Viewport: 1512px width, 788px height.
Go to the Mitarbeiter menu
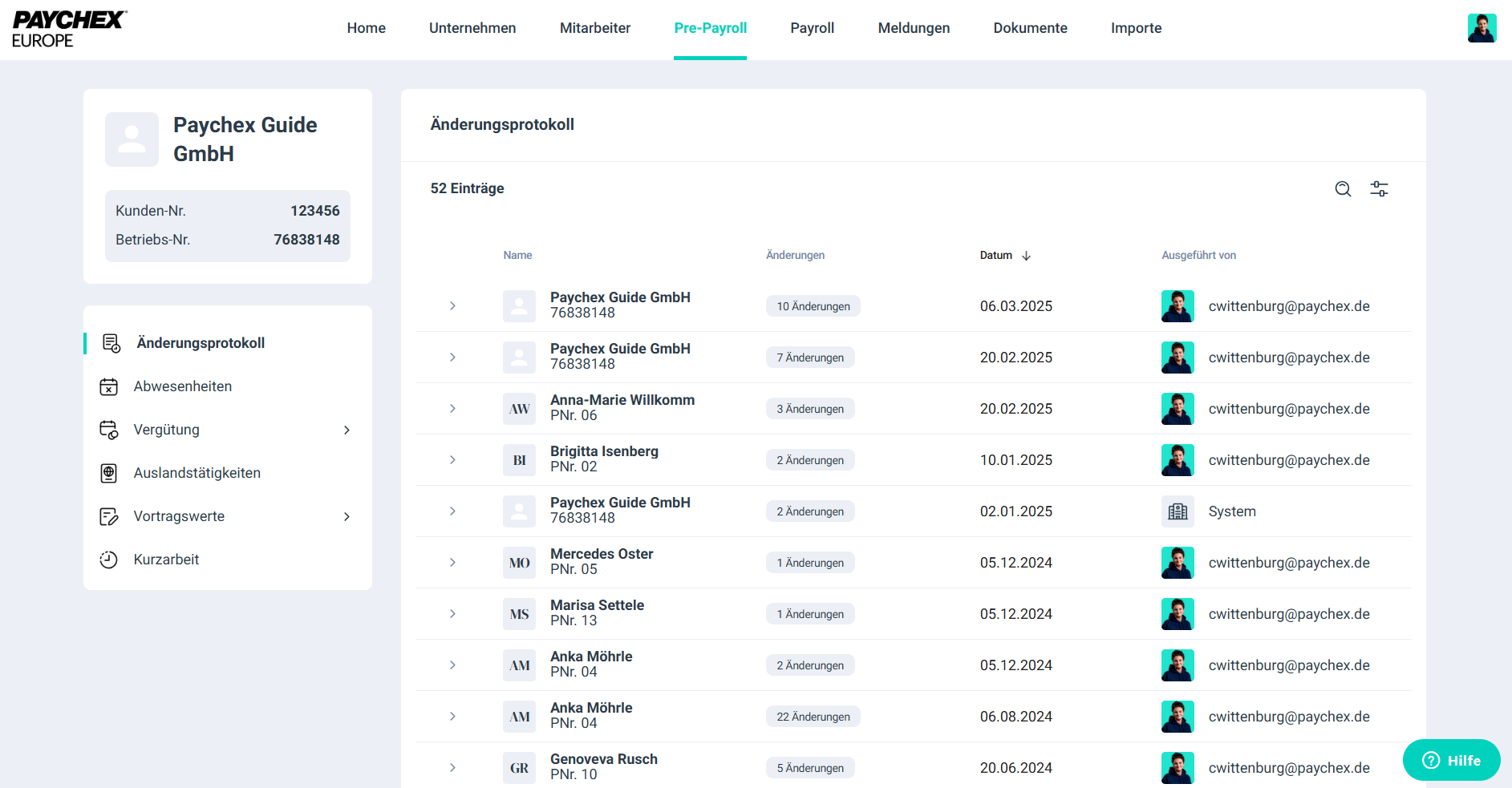594,28
